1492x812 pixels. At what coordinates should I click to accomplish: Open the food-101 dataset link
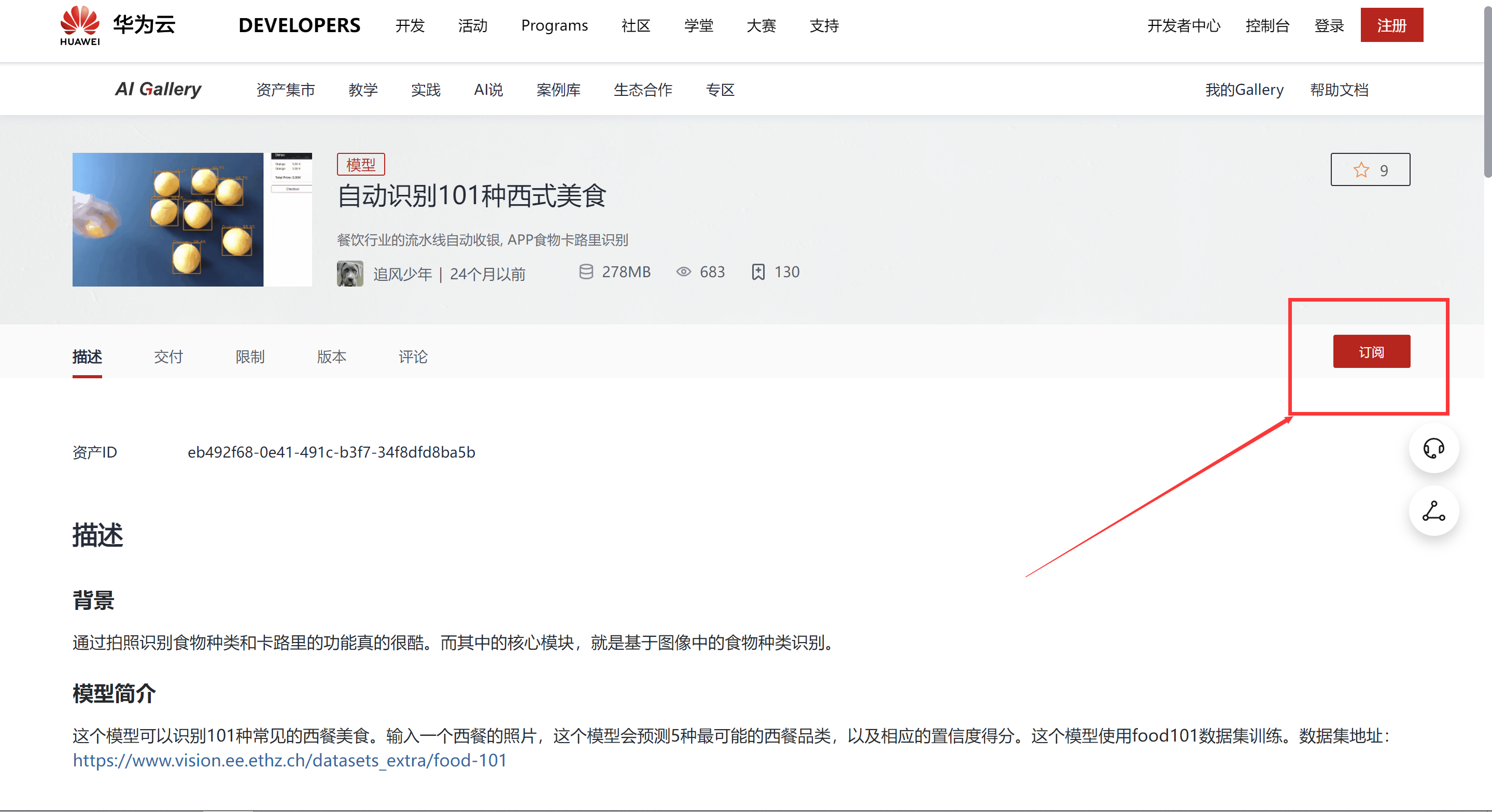click(x=290, y=761)
